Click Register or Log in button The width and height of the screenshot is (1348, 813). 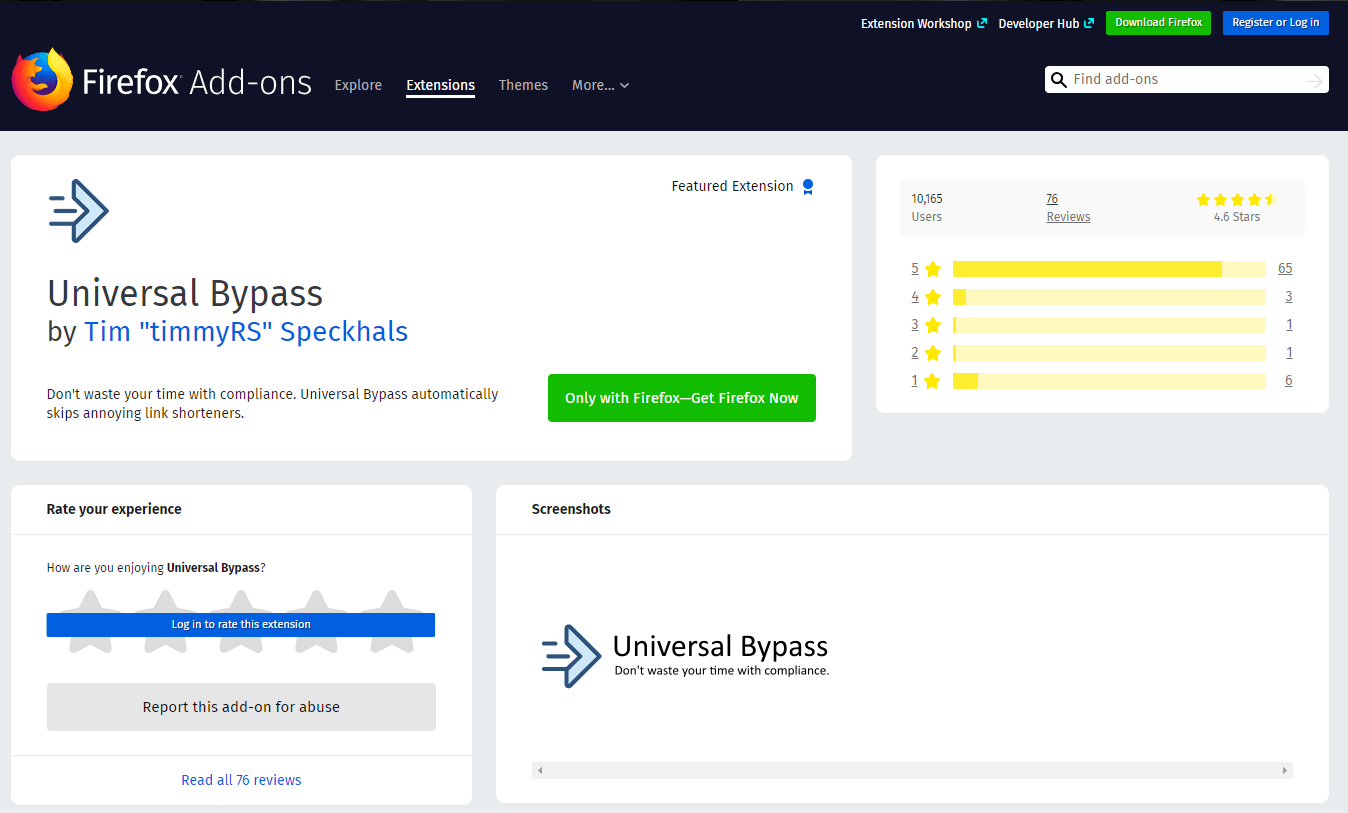1275,23
